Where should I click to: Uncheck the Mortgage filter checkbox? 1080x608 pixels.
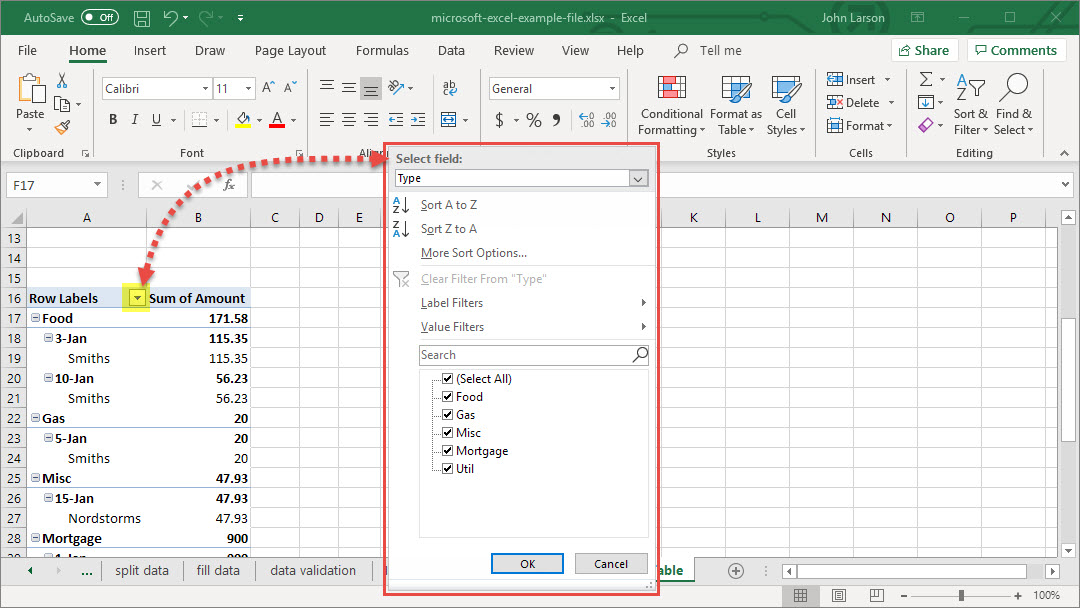point(448,451)
